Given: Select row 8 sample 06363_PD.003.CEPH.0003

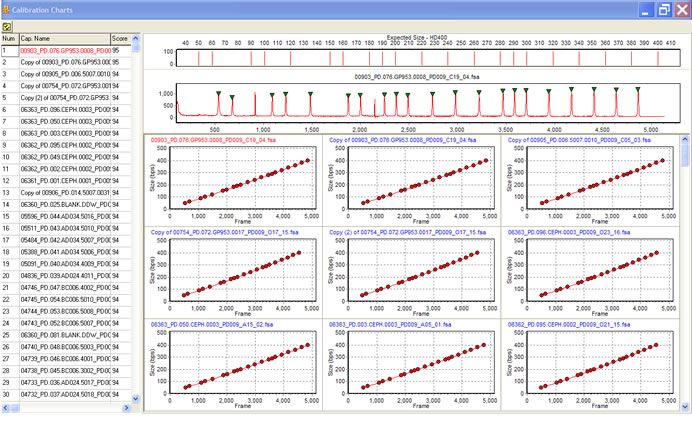Looking at the screenshot, I should click(x=66, y=134).
